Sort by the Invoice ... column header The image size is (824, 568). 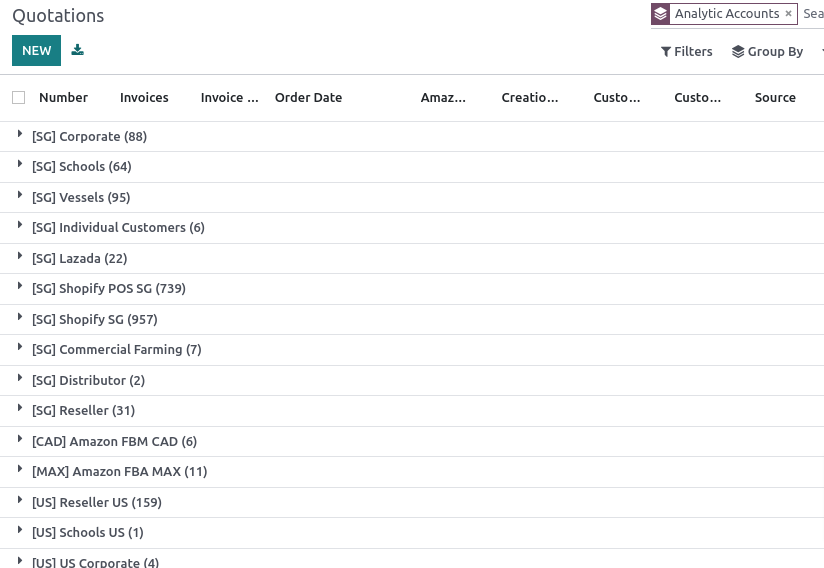(x=230, y=97)
